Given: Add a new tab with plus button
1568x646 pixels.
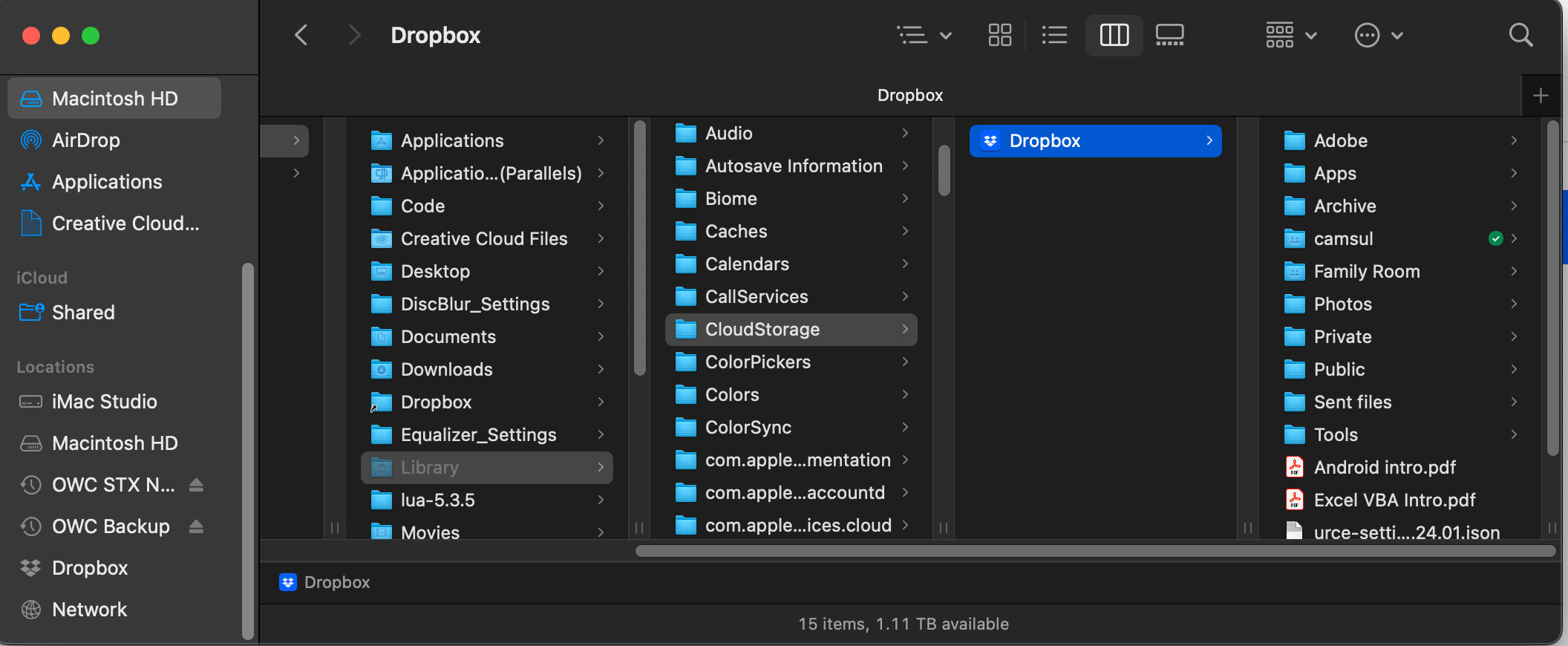Looking at the screenshot, I should [x=1541, y=96].
